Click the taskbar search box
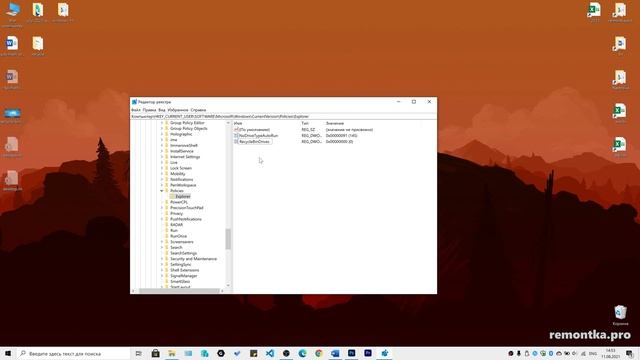This screenshot has height=360, width=640. (x=73, y=353)
